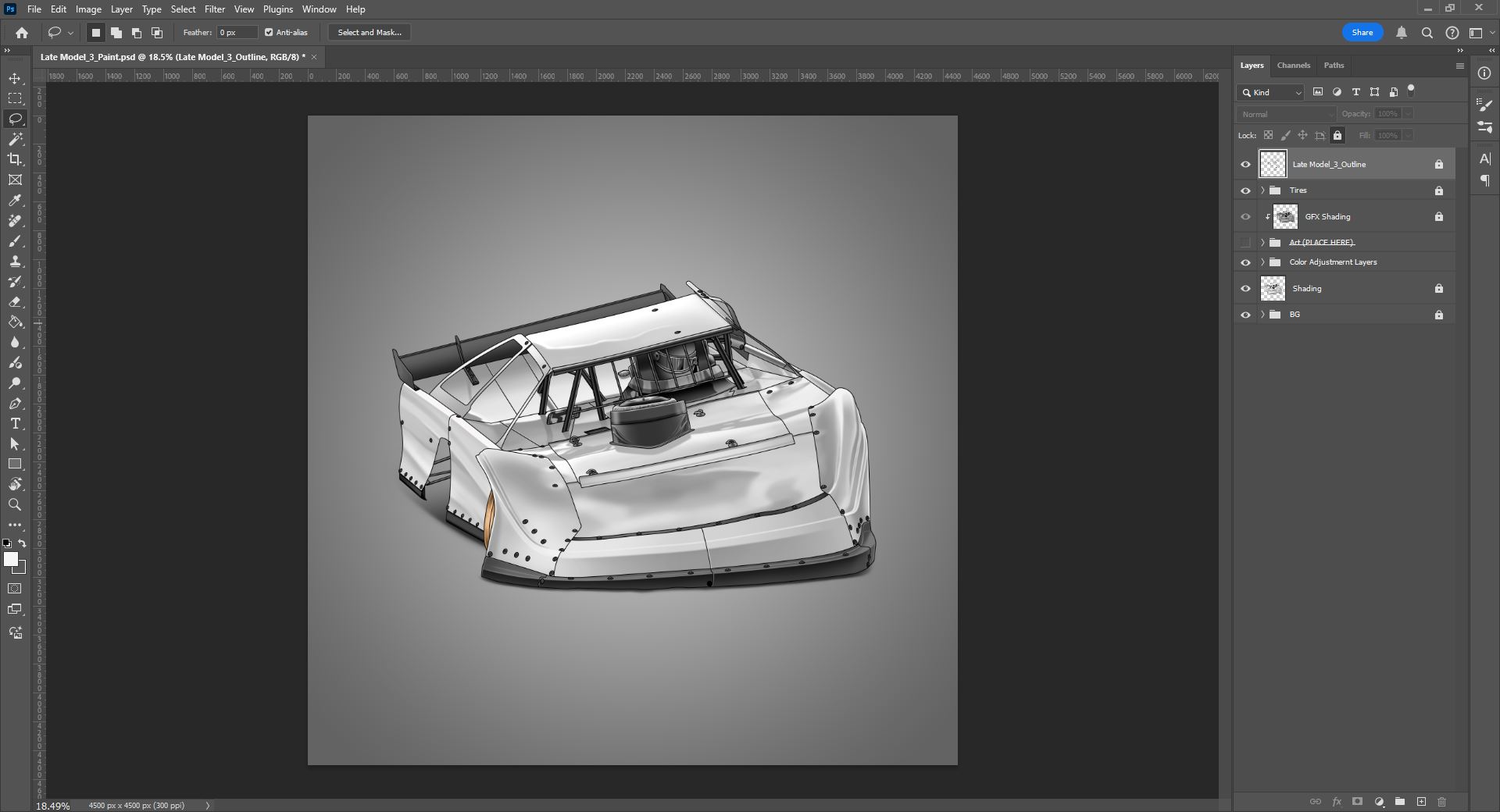Choose the Zoom tool
This screenshot has height=812, width=1500.
coord(15,504)
